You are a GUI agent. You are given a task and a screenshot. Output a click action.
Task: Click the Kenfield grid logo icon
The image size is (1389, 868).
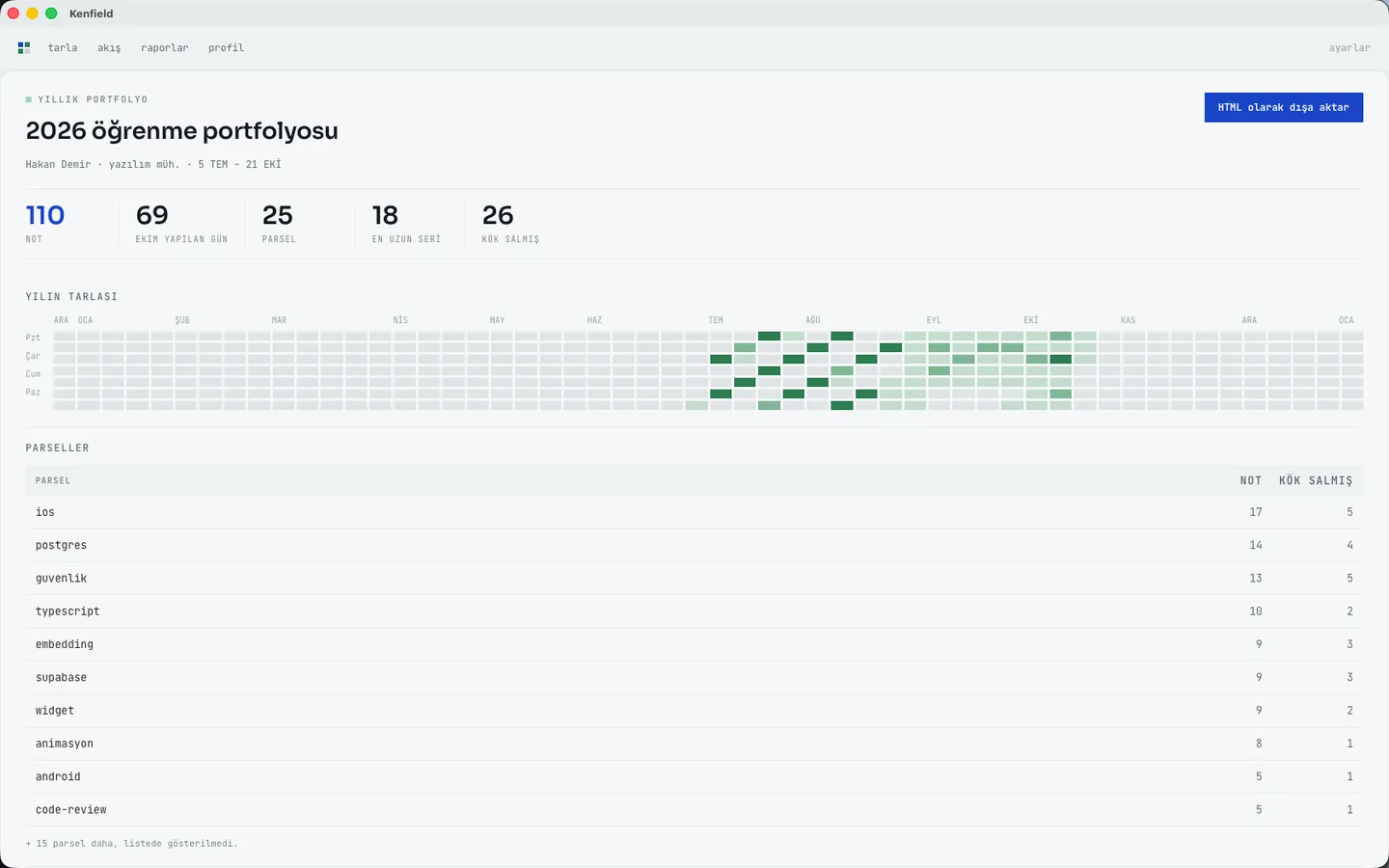click(24, 47)
